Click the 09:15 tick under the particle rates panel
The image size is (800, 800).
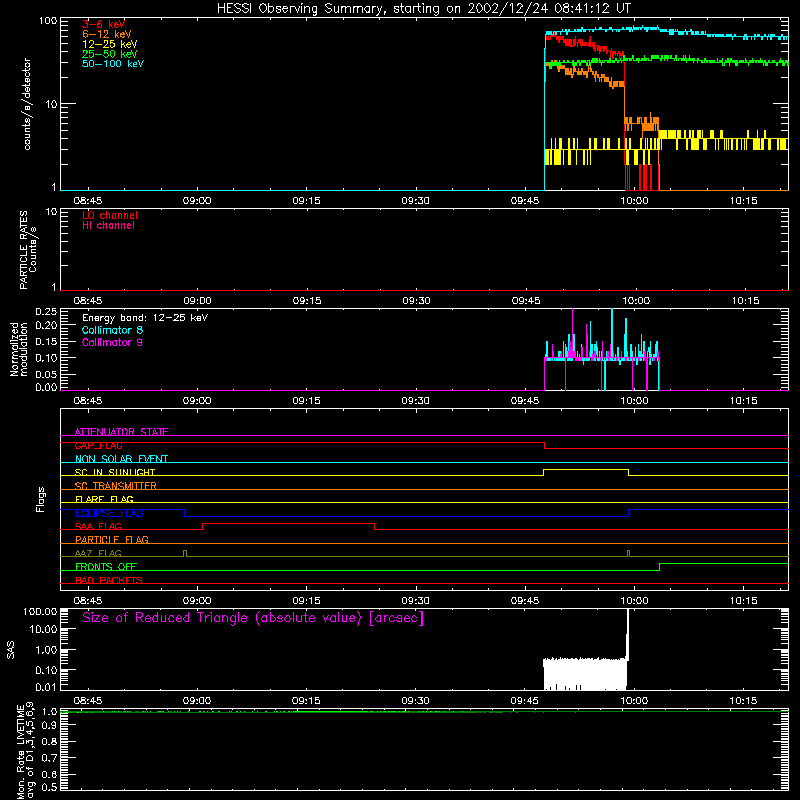tap(306, 301)
